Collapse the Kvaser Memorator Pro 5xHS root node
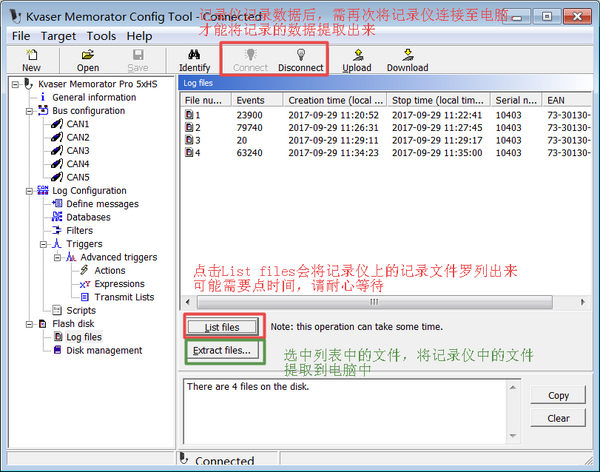Screen dimensions: 600x472 [15, 84]
